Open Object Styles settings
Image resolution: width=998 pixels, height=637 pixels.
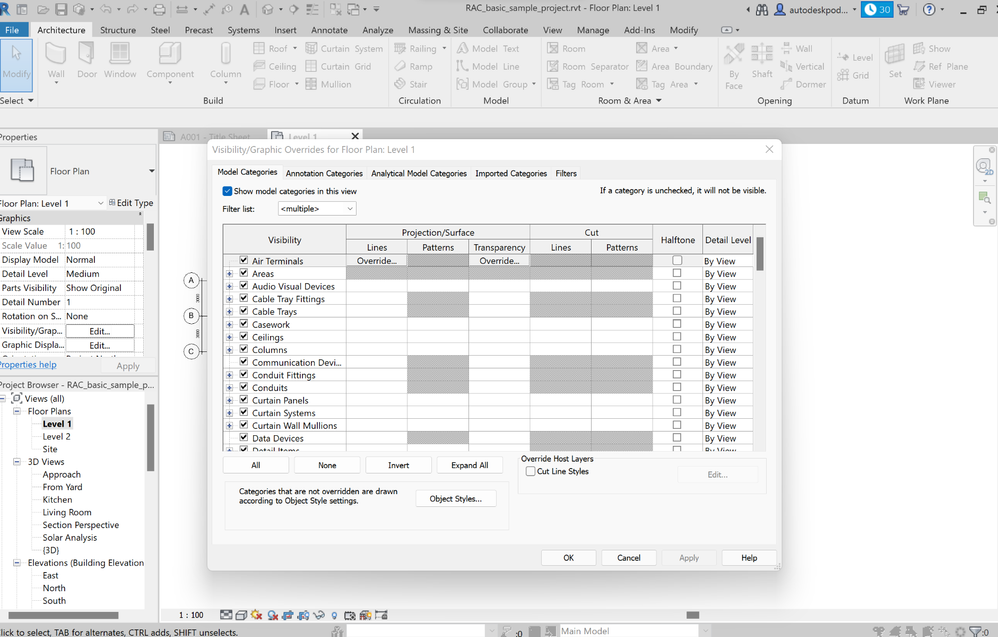point(456,499)
